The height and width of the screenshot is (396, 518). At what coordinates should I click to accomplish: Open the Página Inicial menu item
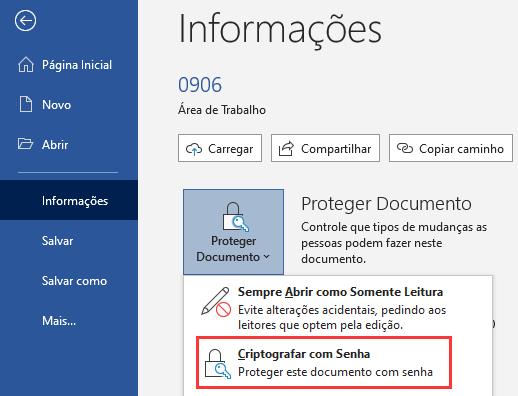69,65
